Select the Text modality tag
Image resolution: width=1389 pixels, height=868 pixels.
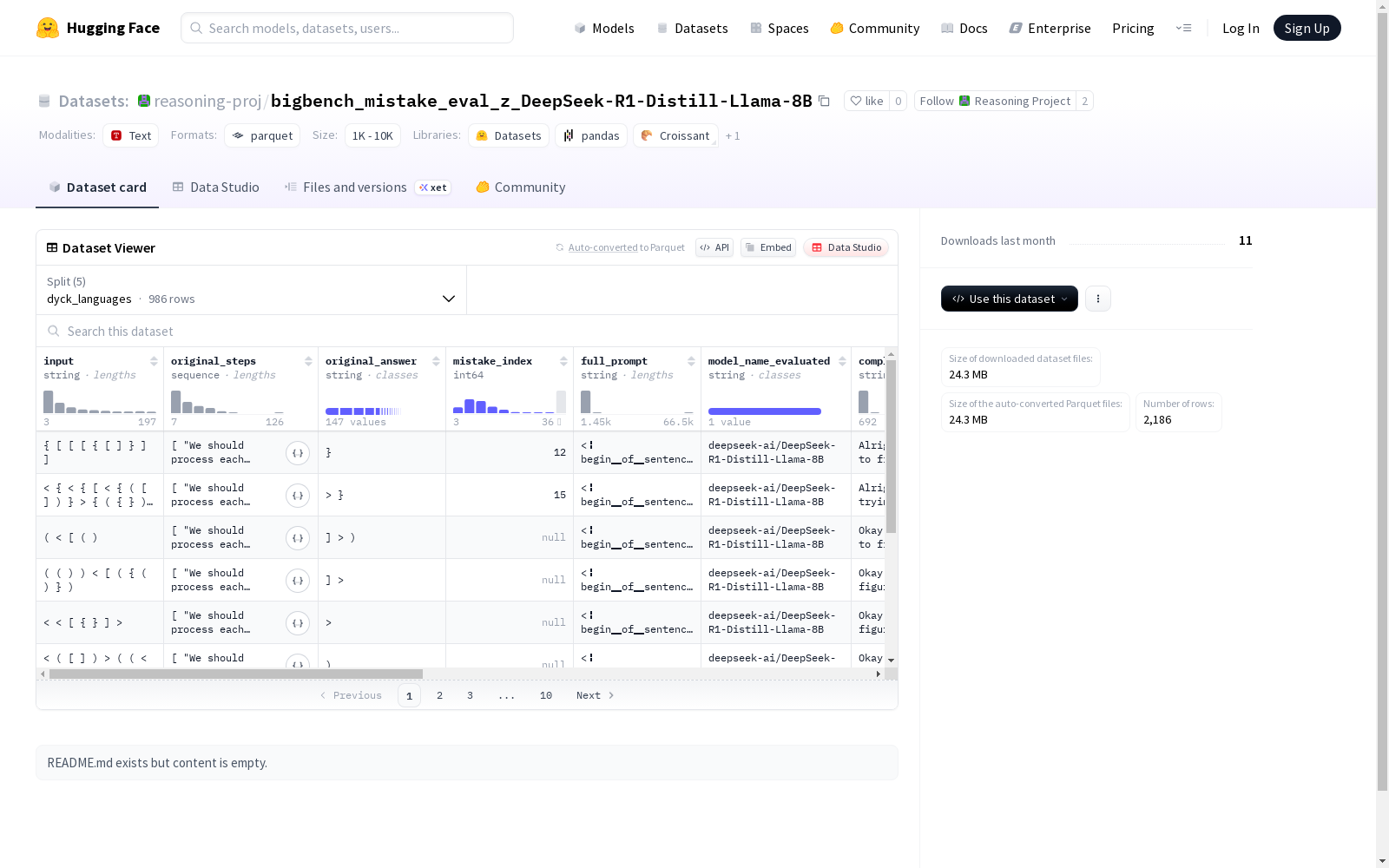131,135
